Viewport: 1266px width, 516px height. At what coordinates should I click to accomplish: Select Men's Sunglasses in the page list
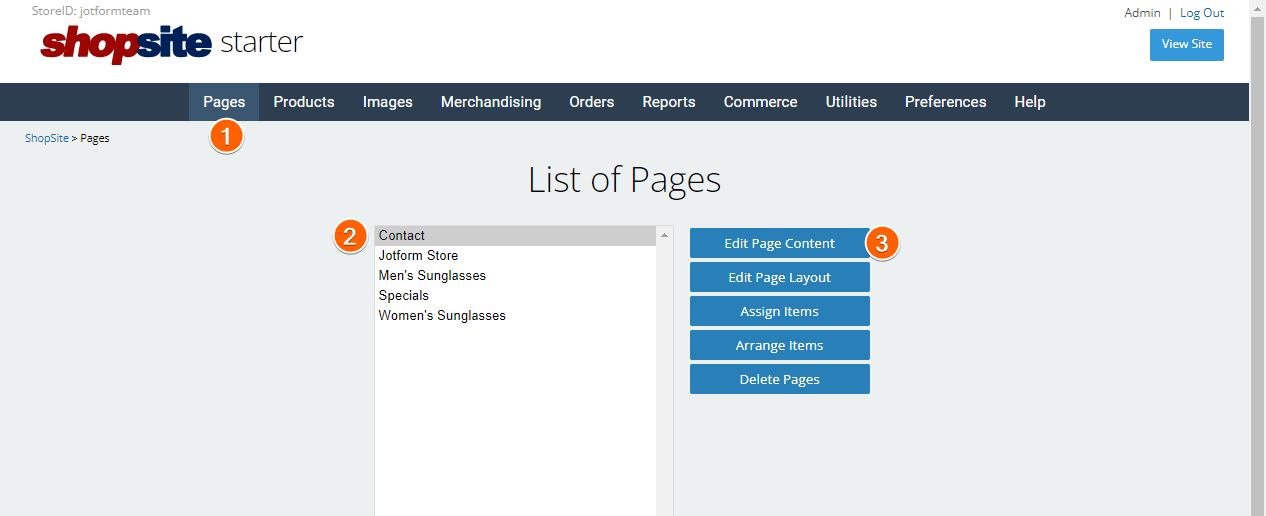coord(432,276)
